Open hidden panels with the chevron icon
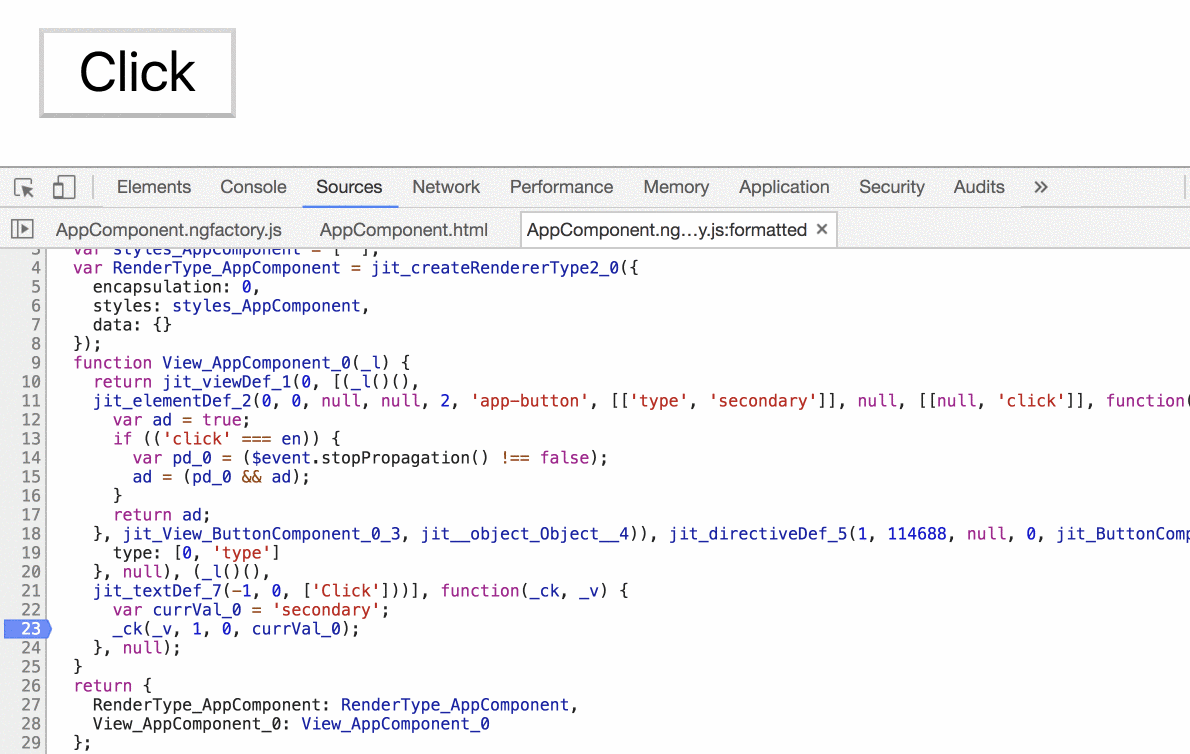 point(1040,187)
